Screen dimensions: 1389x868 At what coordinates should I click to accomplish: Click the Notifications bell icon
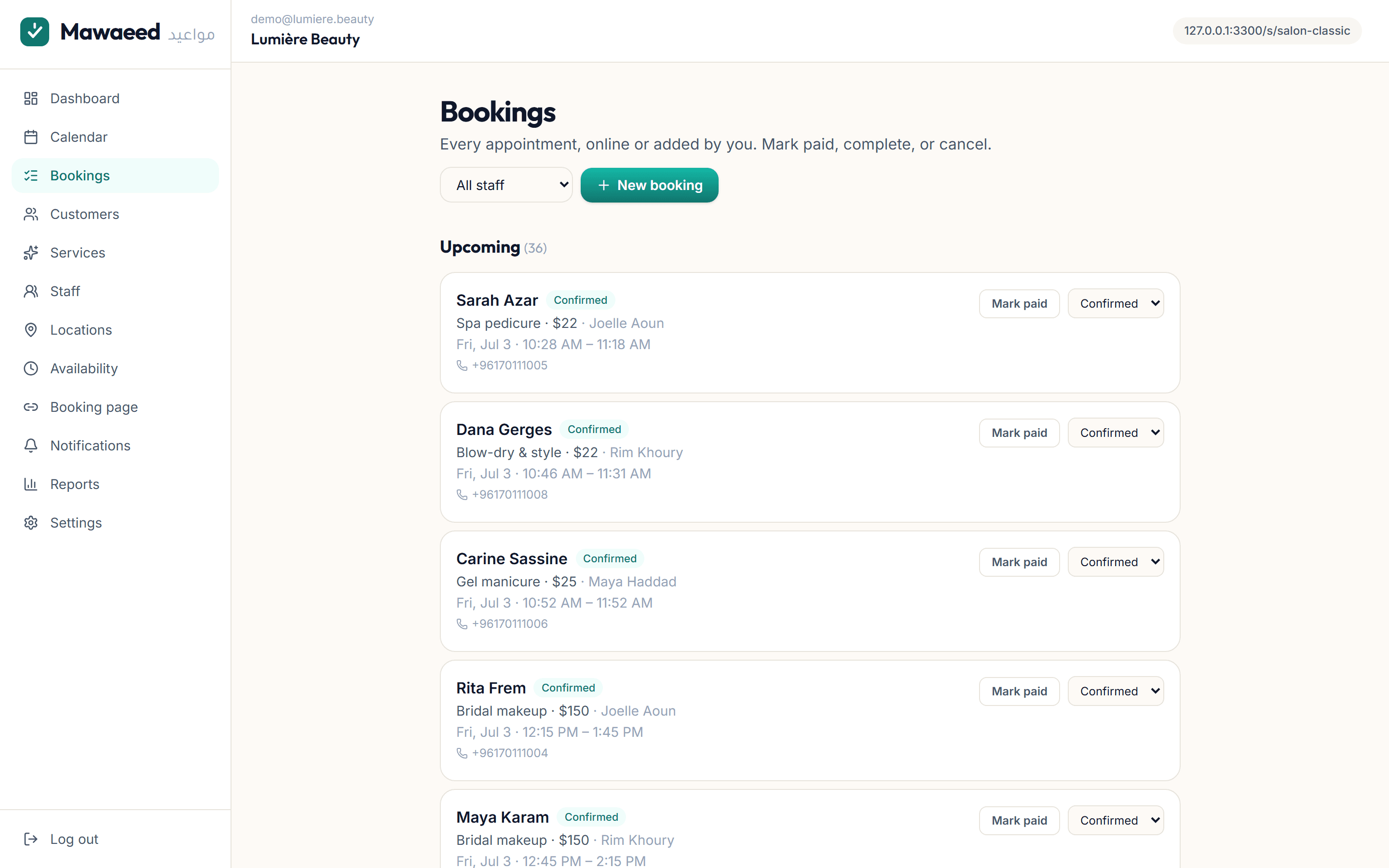(31, 445)
